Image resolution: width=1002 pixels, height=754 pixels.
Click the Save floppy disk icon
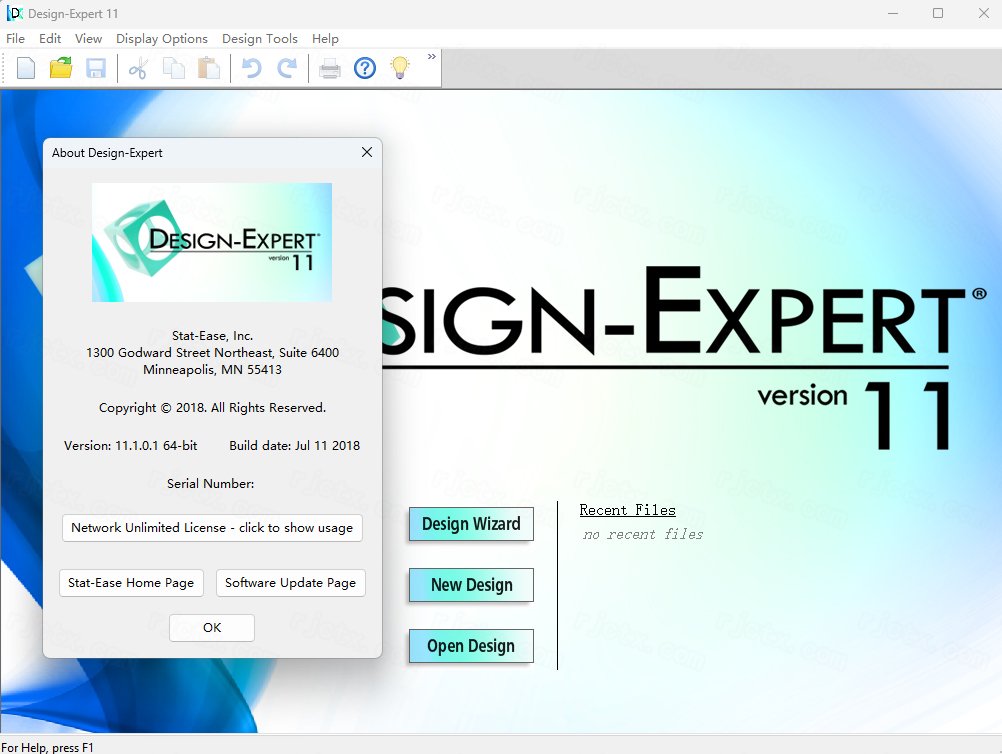click(96, 68)
